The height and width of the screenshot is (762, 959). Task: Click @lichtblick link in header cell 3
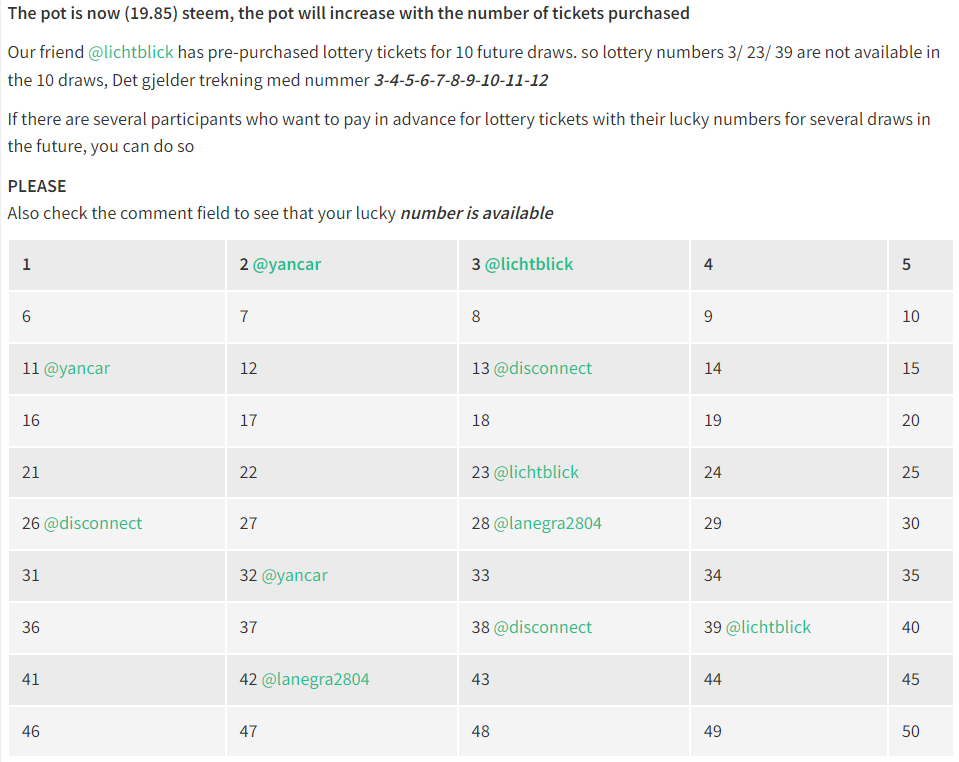coord(529,264)
